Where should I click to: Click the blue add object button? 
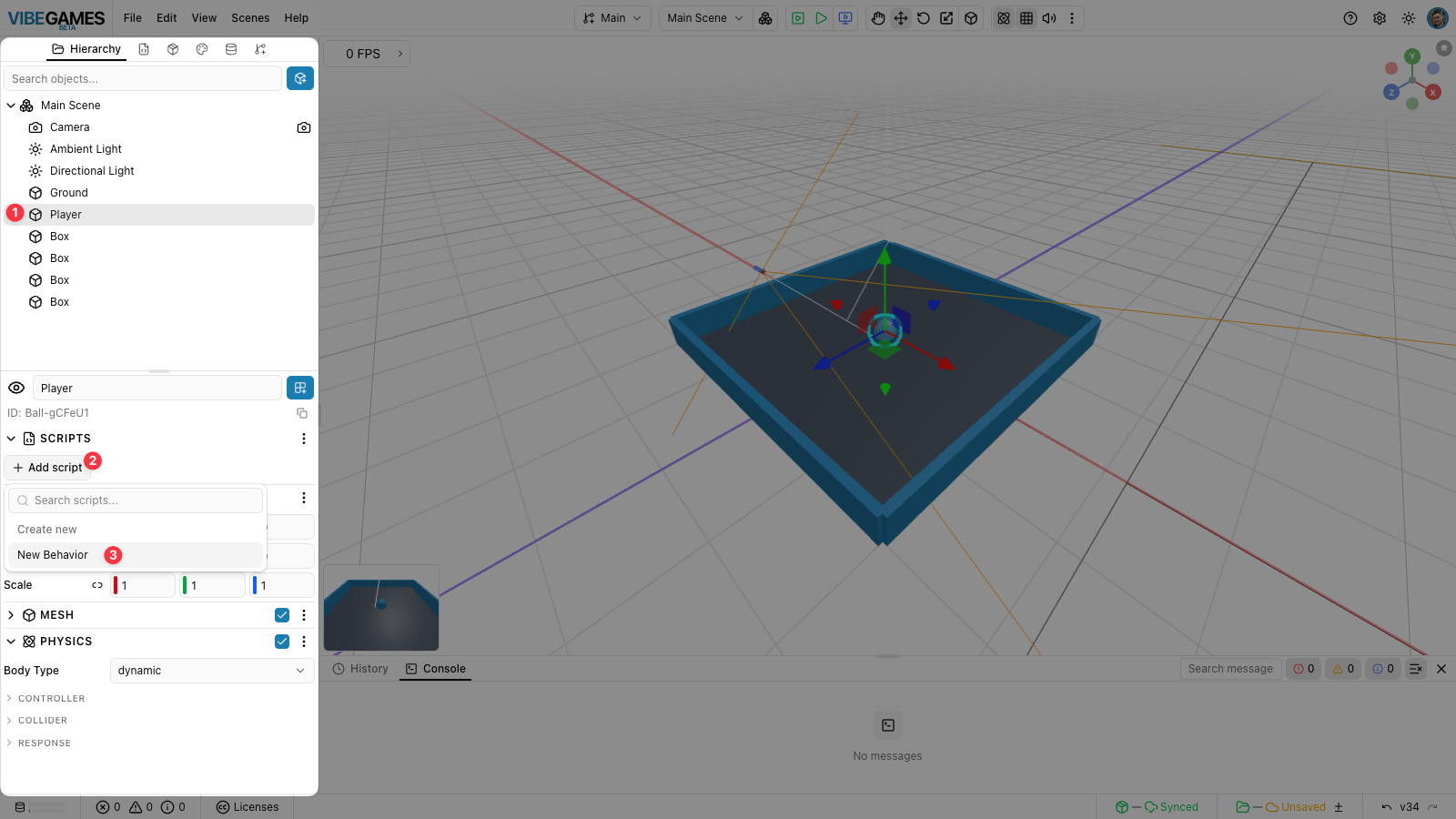point(300,78)
